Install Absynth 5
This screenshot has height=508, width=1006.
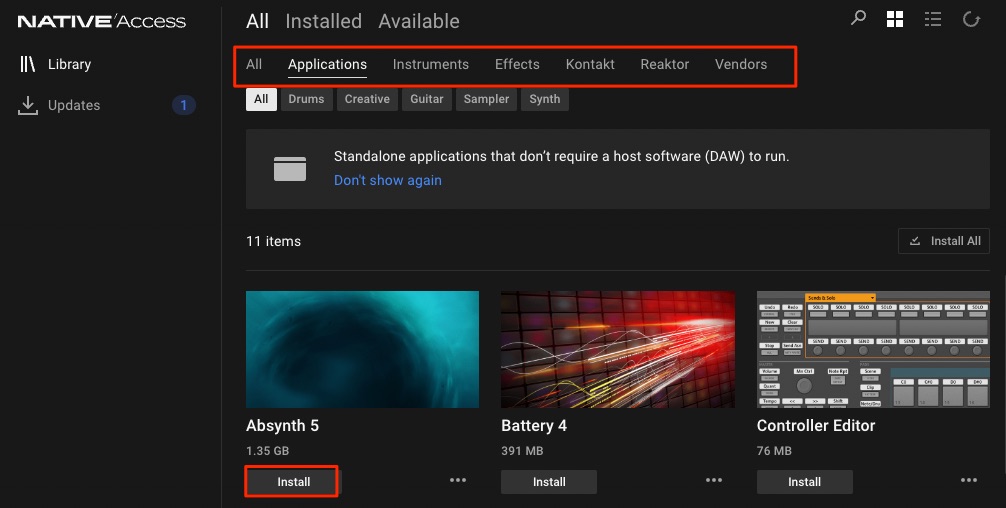click(x=293, y=482)
